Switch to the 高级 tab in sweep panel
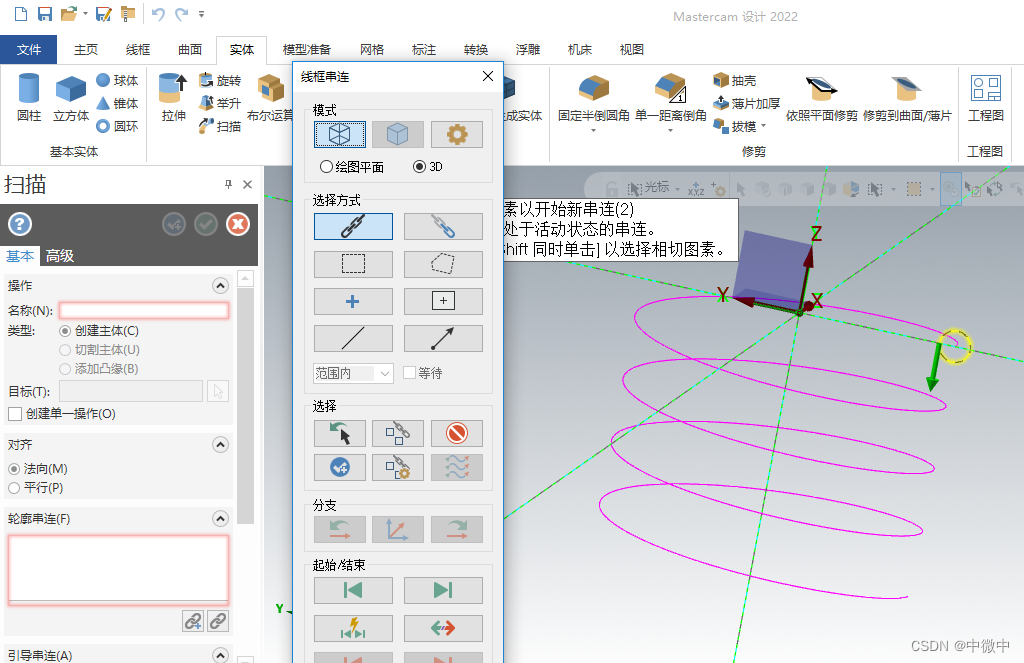Screen dimensions: 1024x663 coord(59,256)
